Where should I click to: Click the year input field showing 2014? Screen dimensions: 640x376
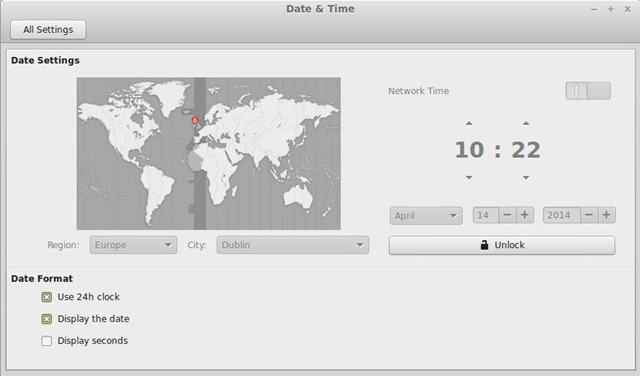562,215
